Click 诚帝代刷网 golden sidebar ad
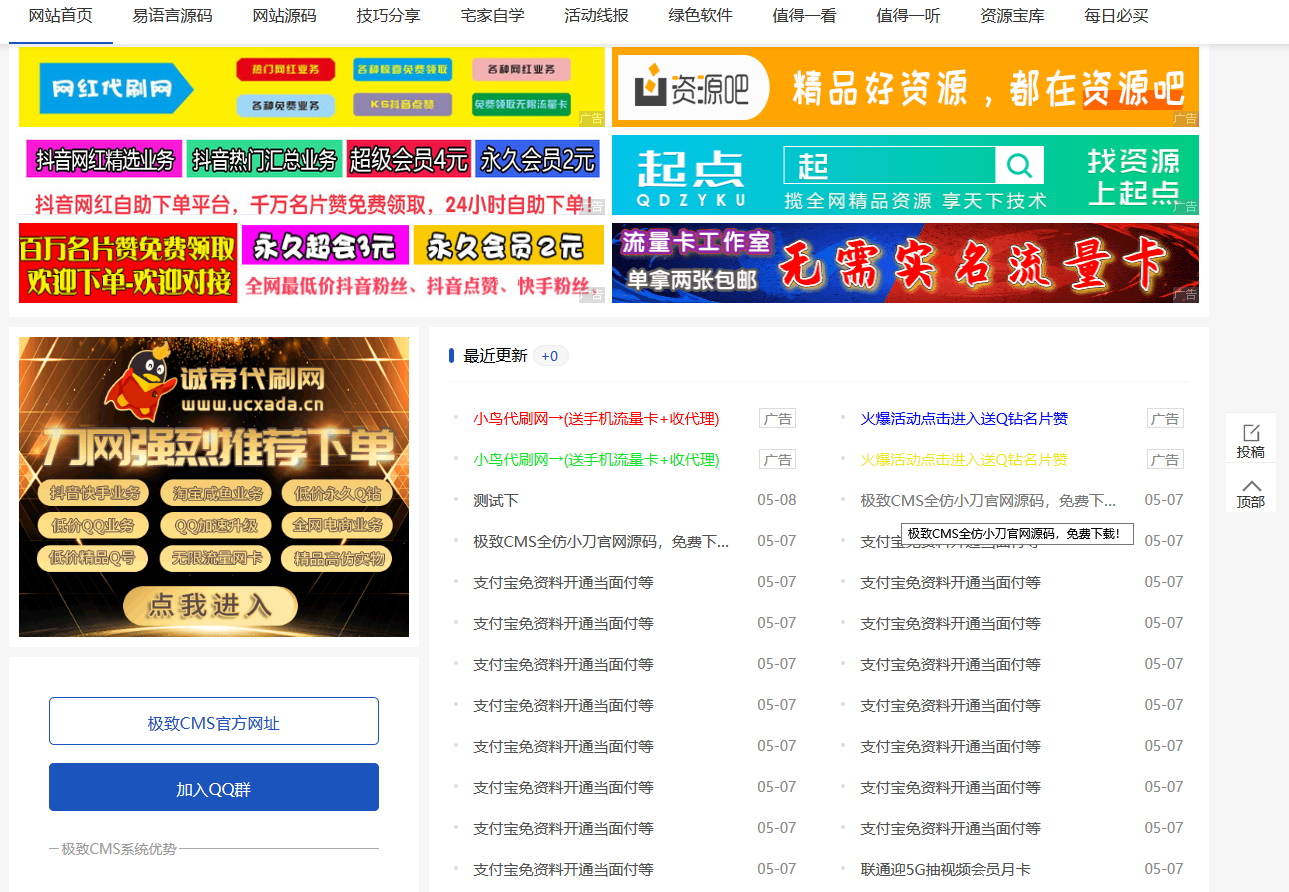1289x892 pixels. point(214,487)
